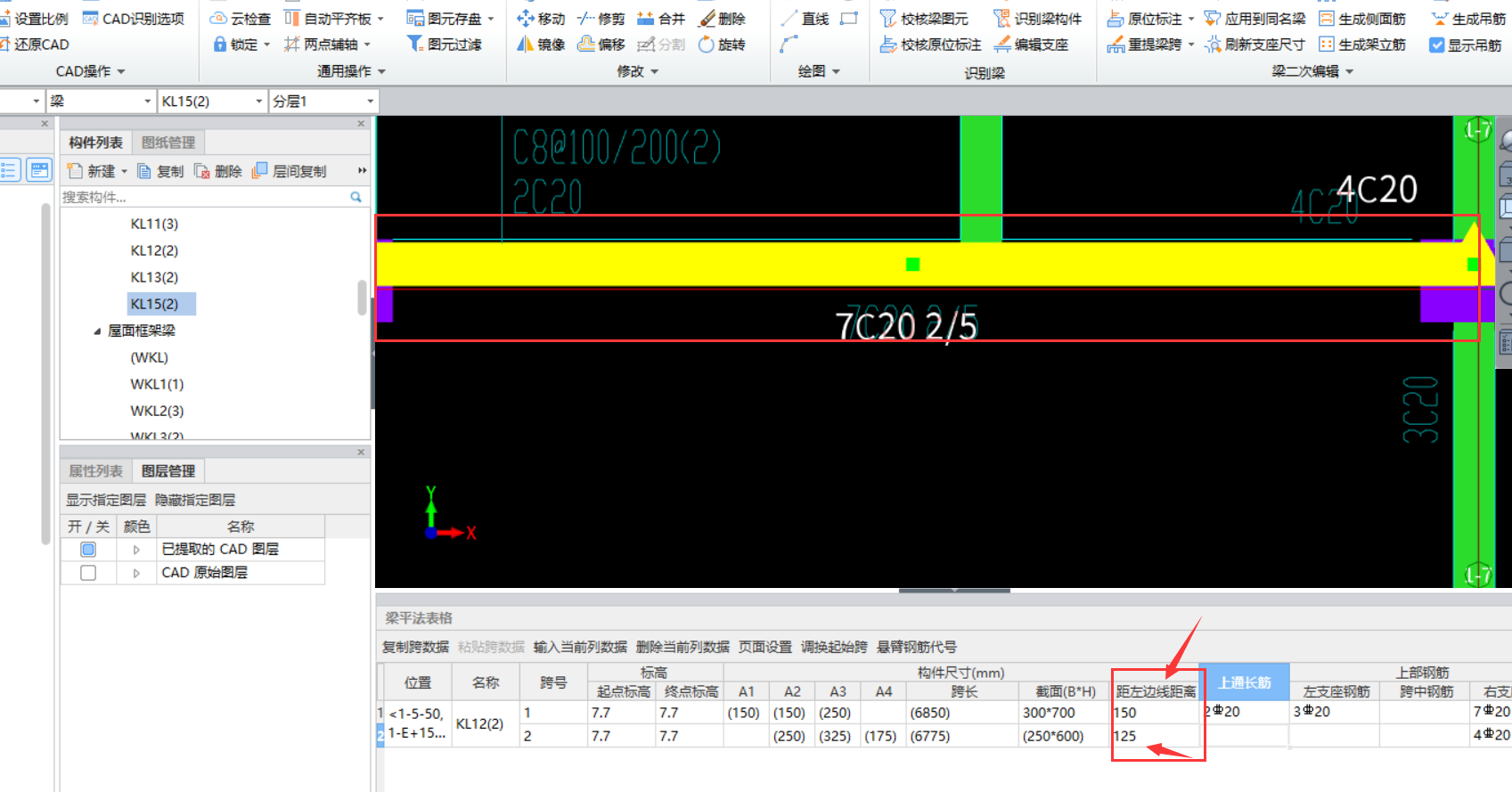The width and height of the screenshot is (1512, 792).
Task: Toggle CAD 原始图层 checkbox
Action: coord(88,572)
